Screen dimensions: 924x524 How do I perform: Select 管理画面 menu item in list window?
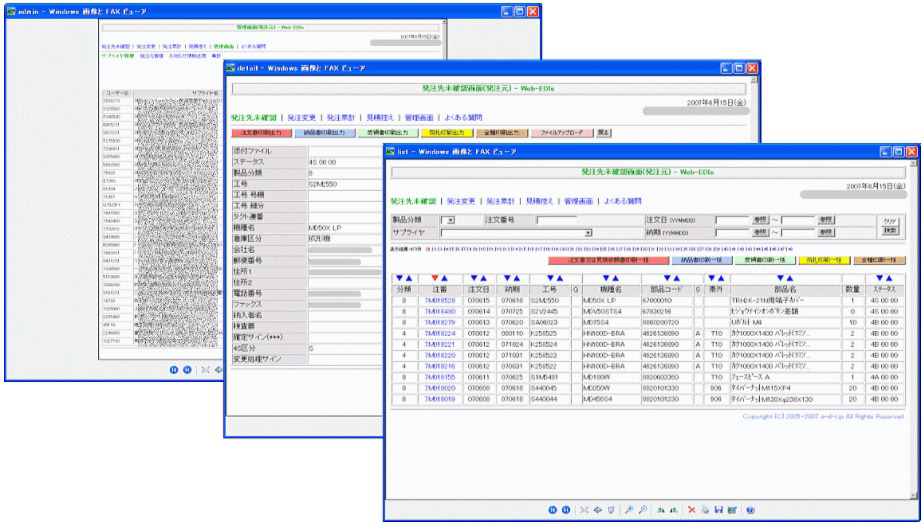pos(580,200)
